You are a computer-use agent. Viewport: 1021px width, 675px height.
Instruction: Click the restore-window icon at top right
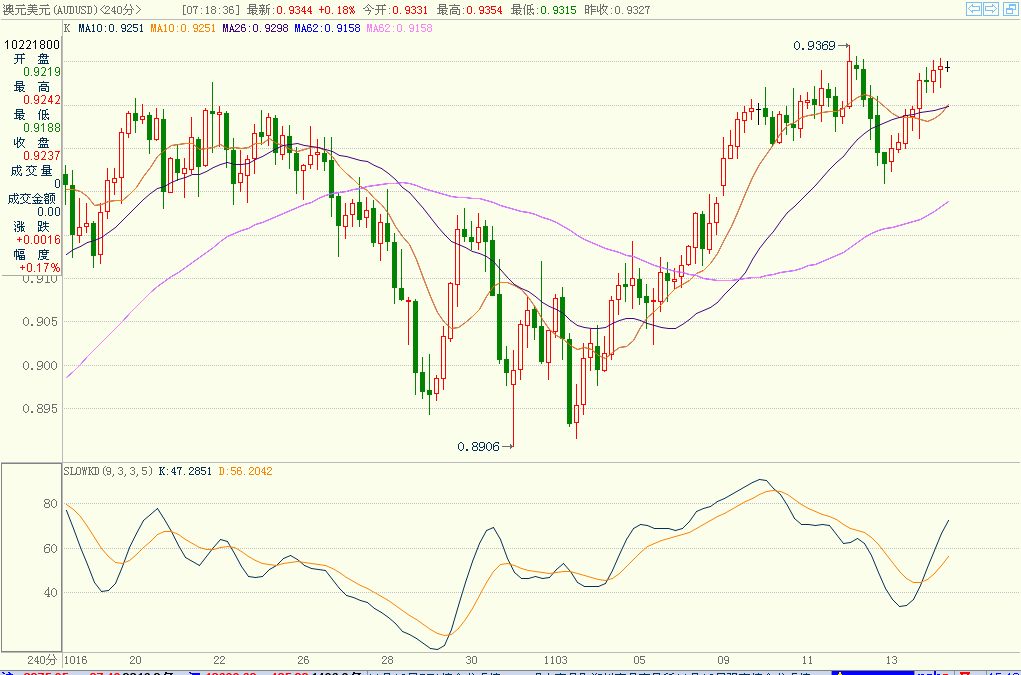pos(1010,8)
